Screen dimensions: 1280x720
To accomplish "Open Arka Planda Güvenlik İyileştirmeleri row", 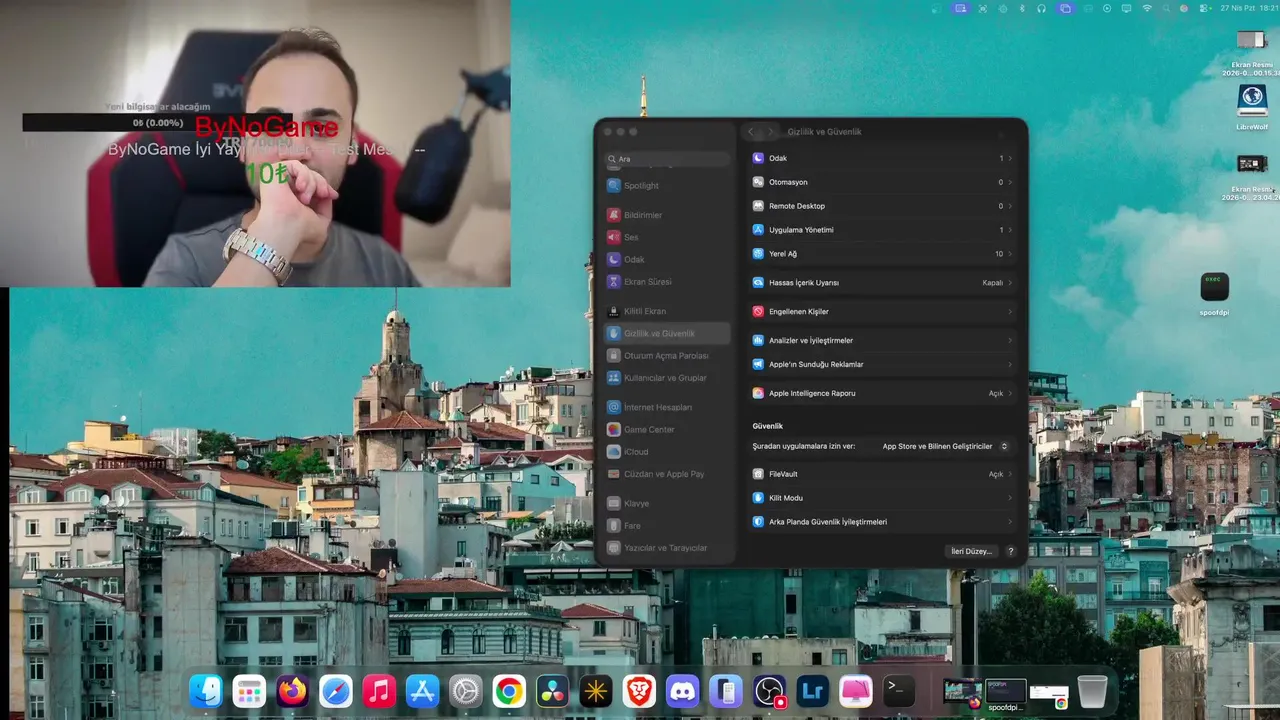I will click(882, 522).
